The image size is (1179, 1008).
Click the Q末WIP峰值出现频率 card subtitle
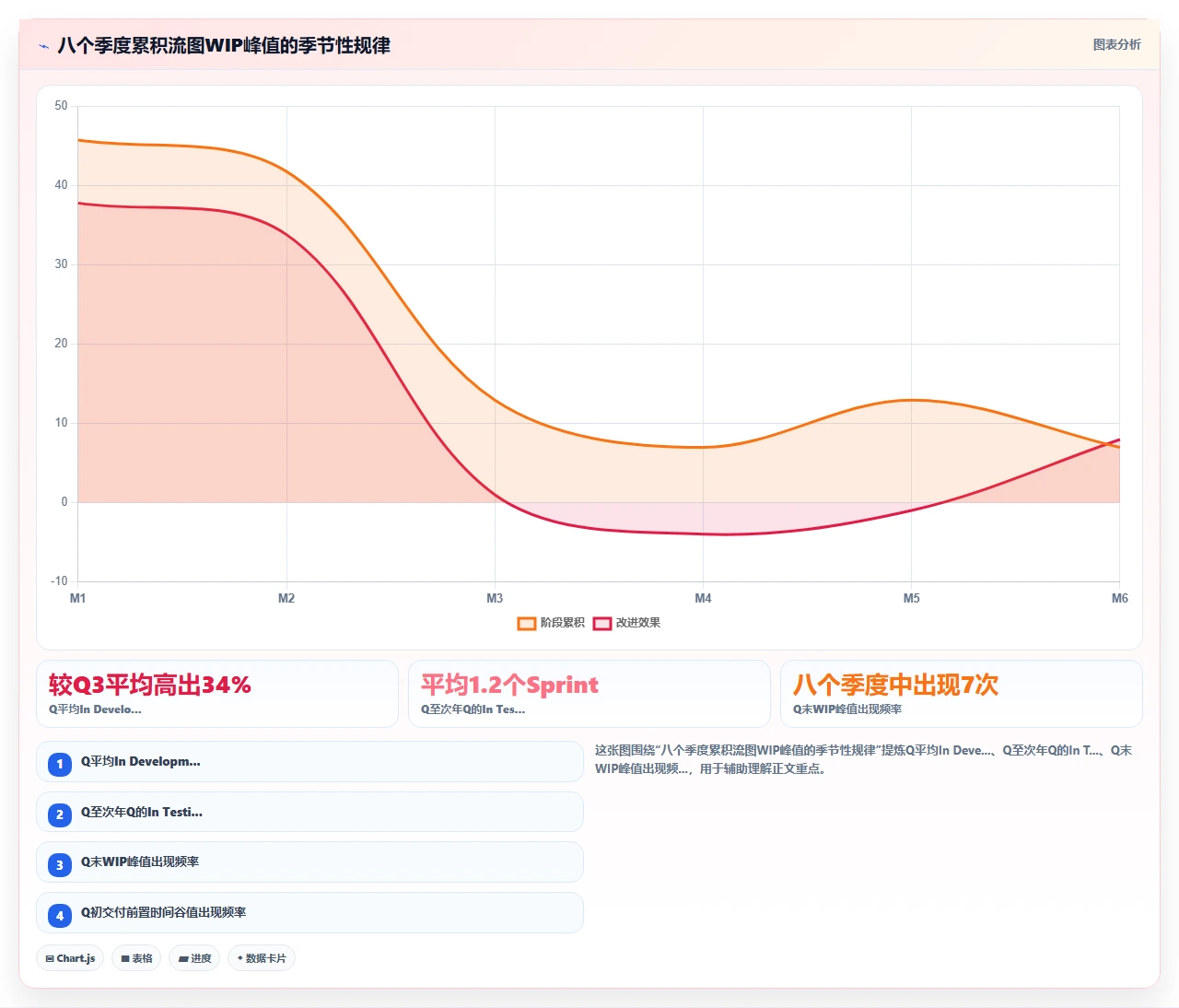[x=847, y=709]
